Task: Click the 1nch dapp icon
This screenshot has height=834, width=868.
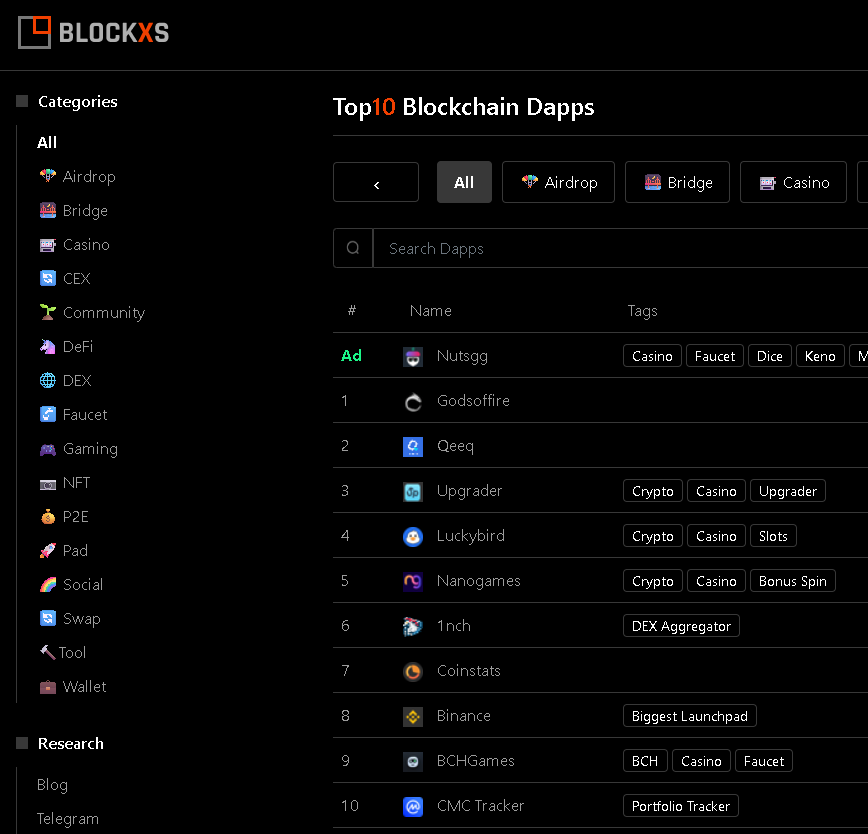Action: tap(413, 626)
